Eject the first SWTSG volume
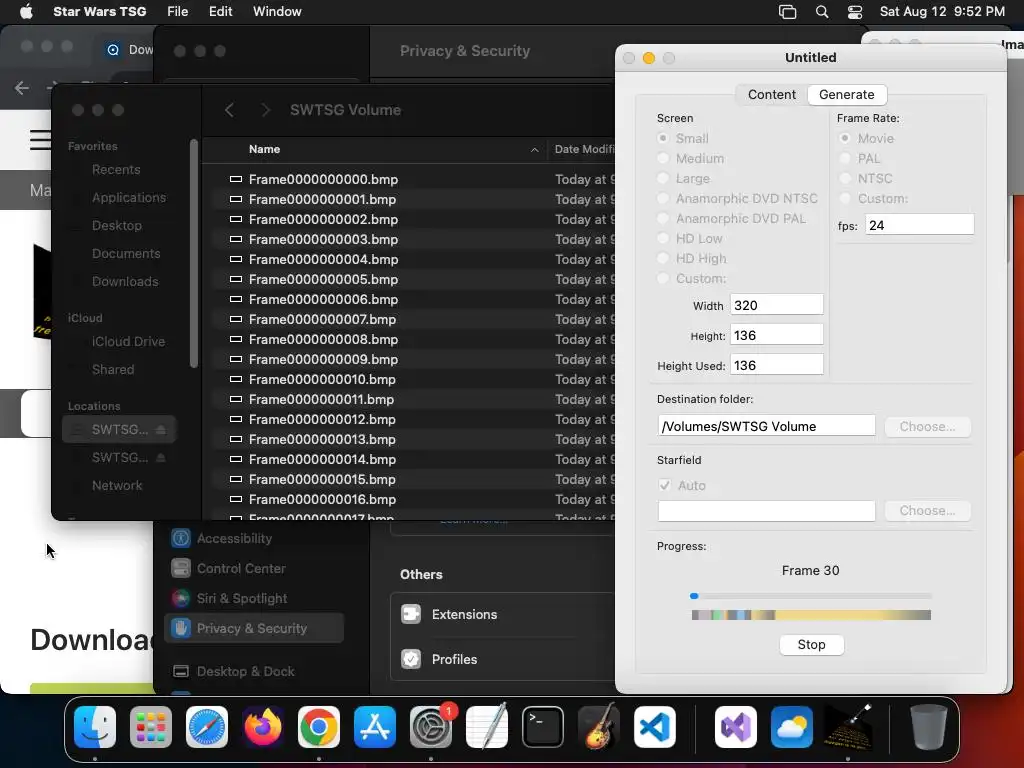The image size is (1024, 768). pos(161,430)
